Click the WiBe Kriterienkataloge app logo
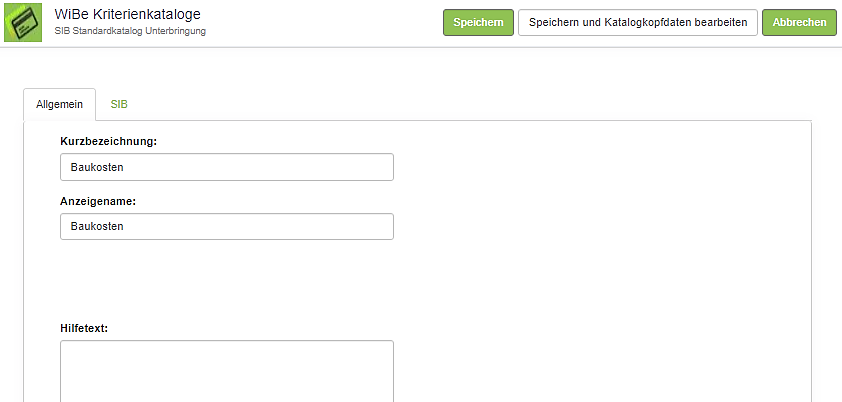 (23, 22)
